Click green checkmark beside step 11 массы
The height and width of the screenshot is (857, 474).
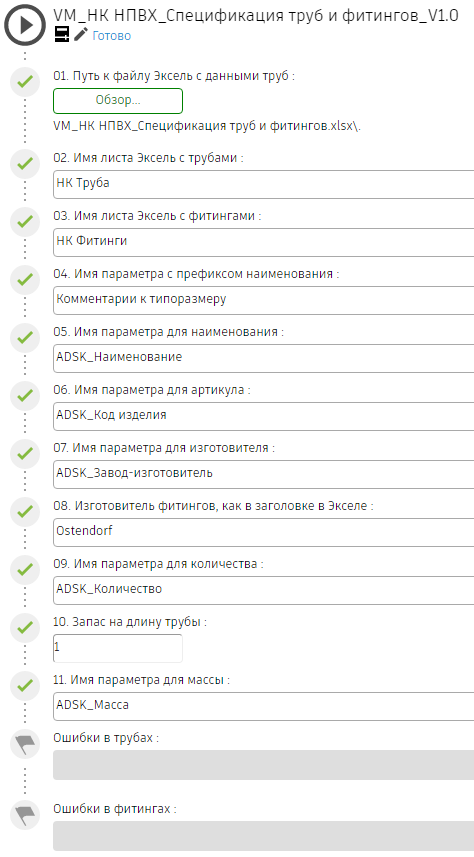point(25,685)
